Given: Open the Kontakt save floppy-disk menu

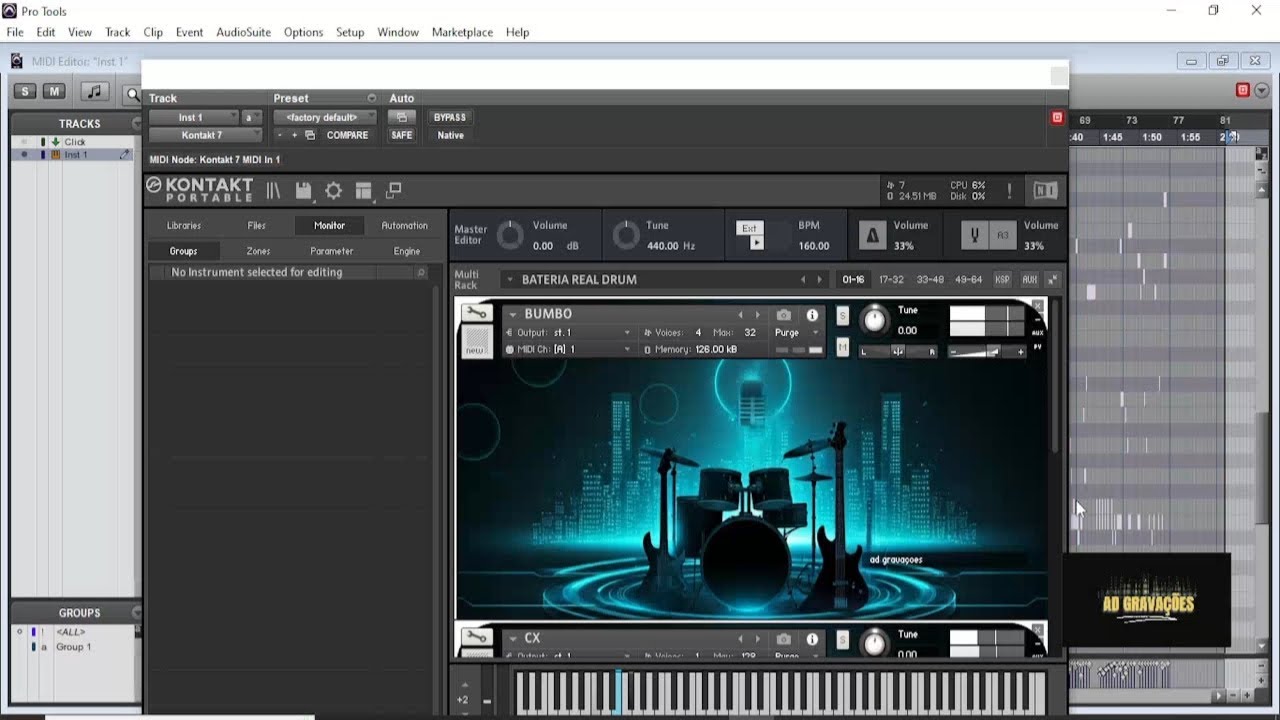Looking at the screenshot, I should point(304,191).
